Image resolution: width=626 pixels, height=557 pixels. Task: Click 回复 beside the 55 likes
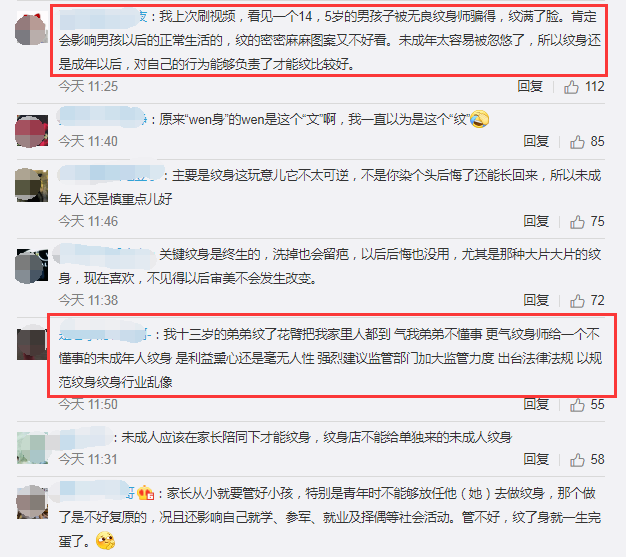coord(536,404)
